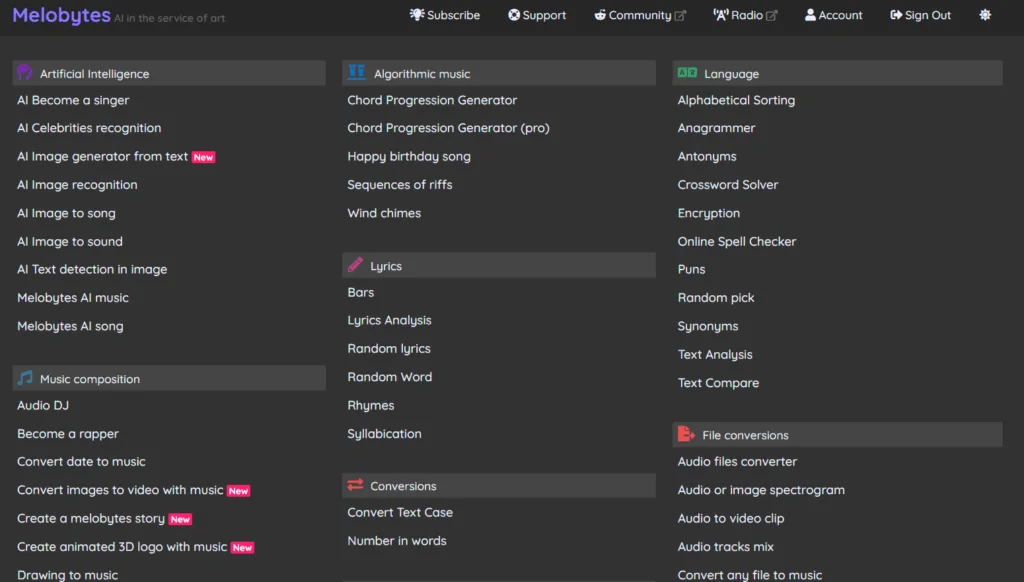Open Alphabetical Sorting
Image resolution: width=1024 pixels, height=582 pixels.
(x=736, y=100)
